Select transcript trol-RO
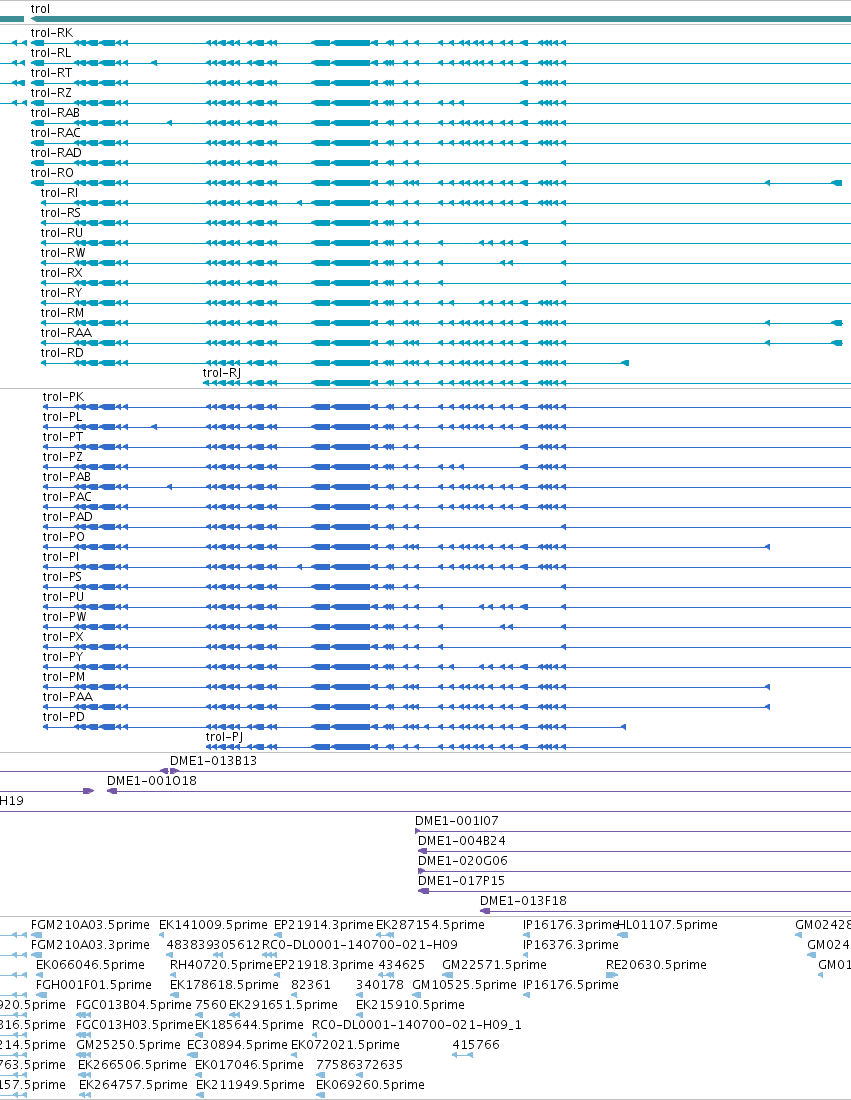The image size is (851, 1100). click(x=52, y=173)
